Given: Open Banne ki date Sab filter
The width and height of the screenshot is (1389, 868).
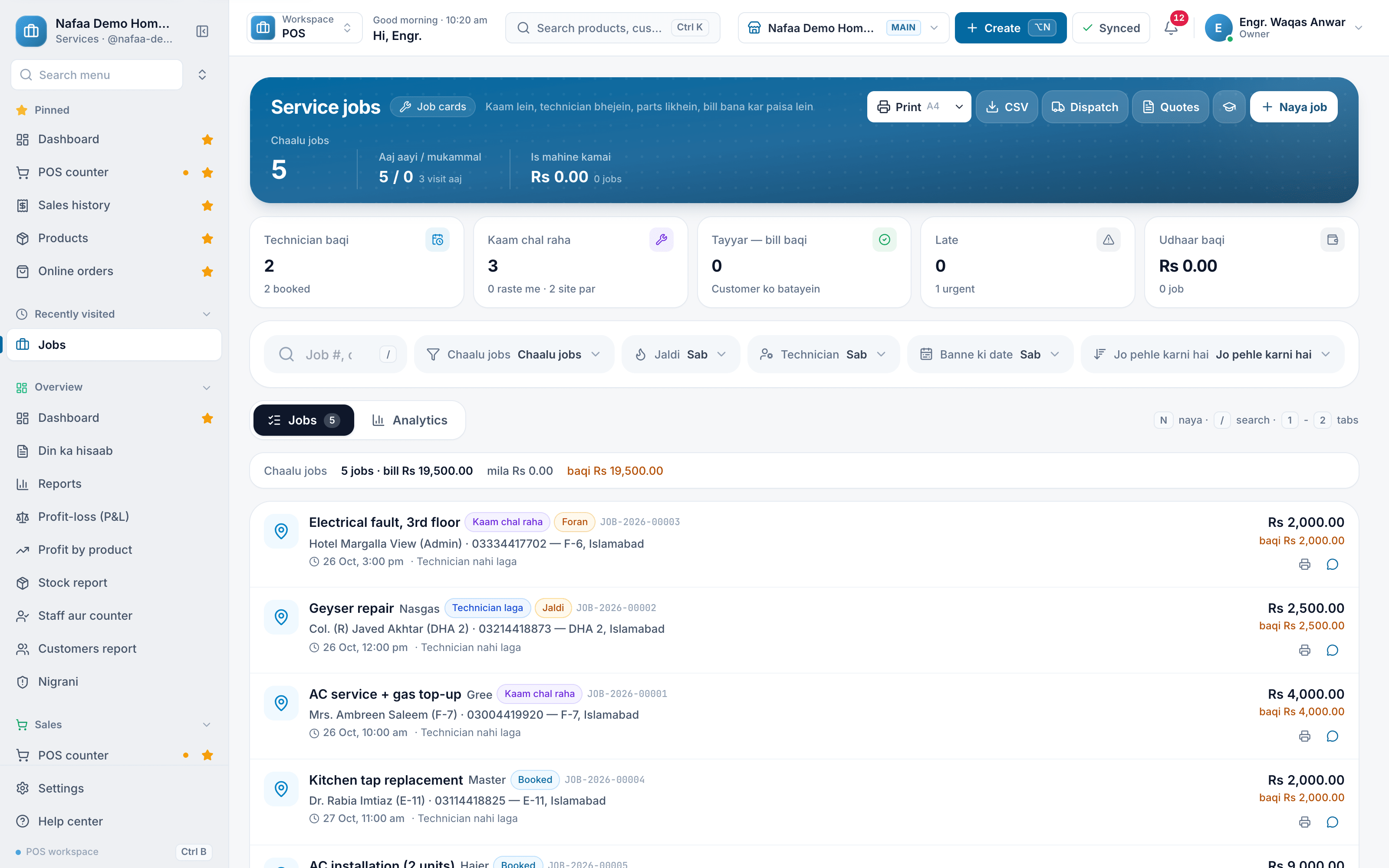Looking at the screenshot, I should (990, 354).
